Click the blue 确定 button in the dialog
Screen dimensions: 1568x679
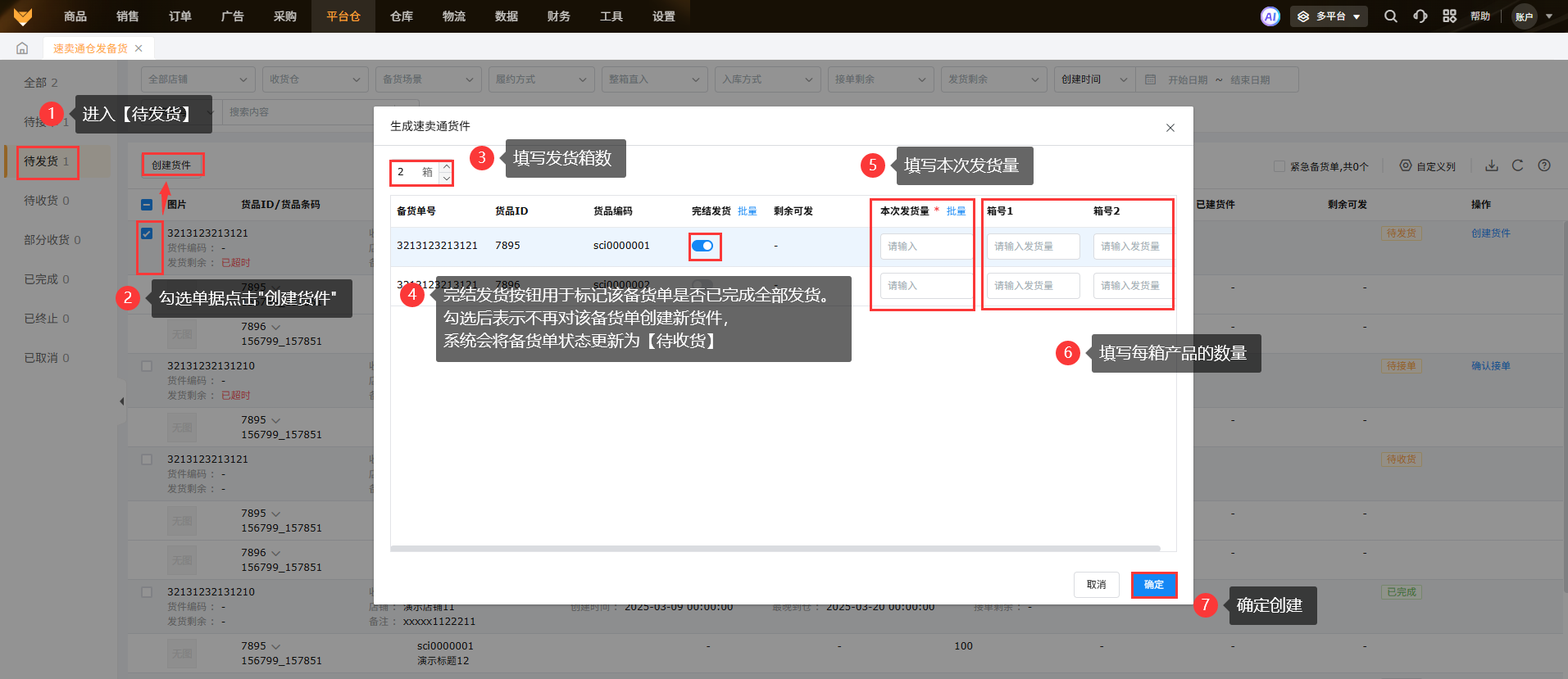tap(1153, 585)
